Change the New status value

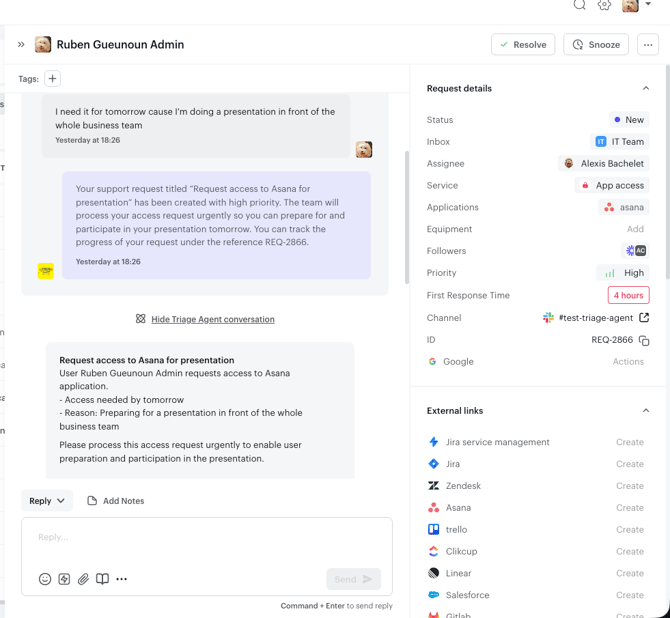629,120
